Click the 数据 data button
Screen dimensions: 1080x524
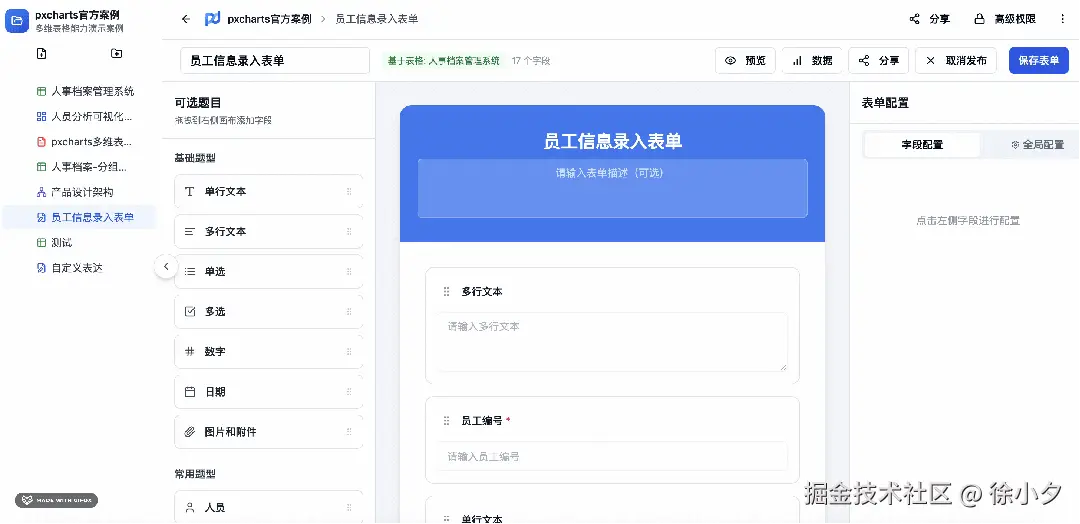[x=812, y=61]
